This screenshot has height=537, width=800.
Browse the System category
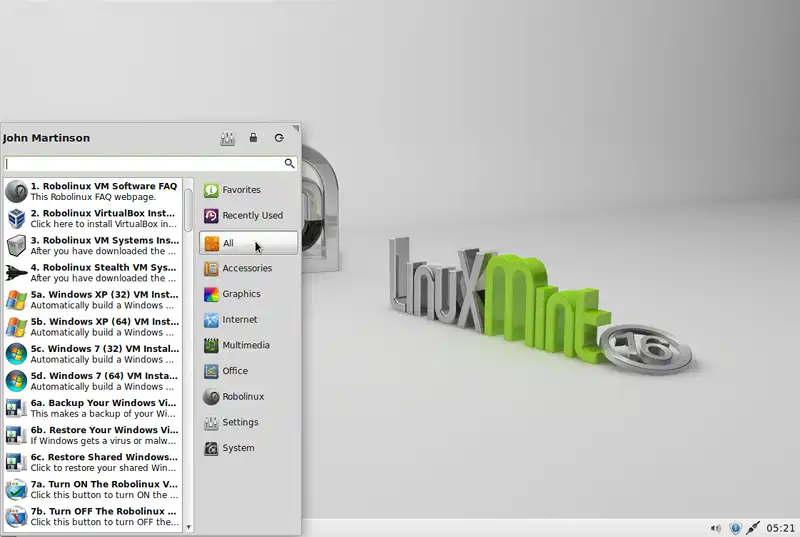pos(248,448)
